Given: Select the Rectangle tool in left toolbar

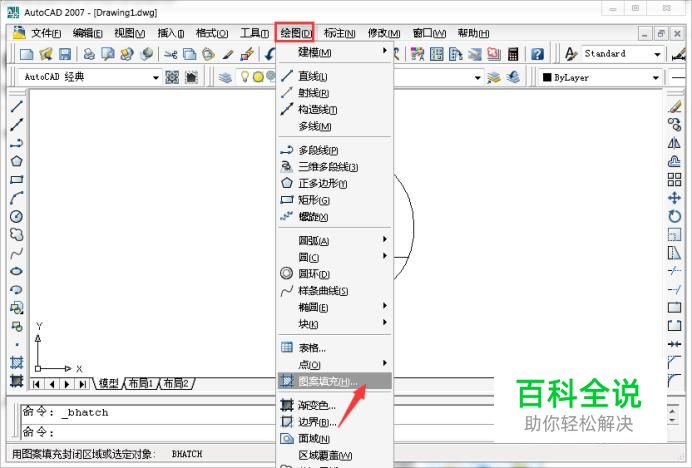Looking at the screenshot, I should point(16,180).
